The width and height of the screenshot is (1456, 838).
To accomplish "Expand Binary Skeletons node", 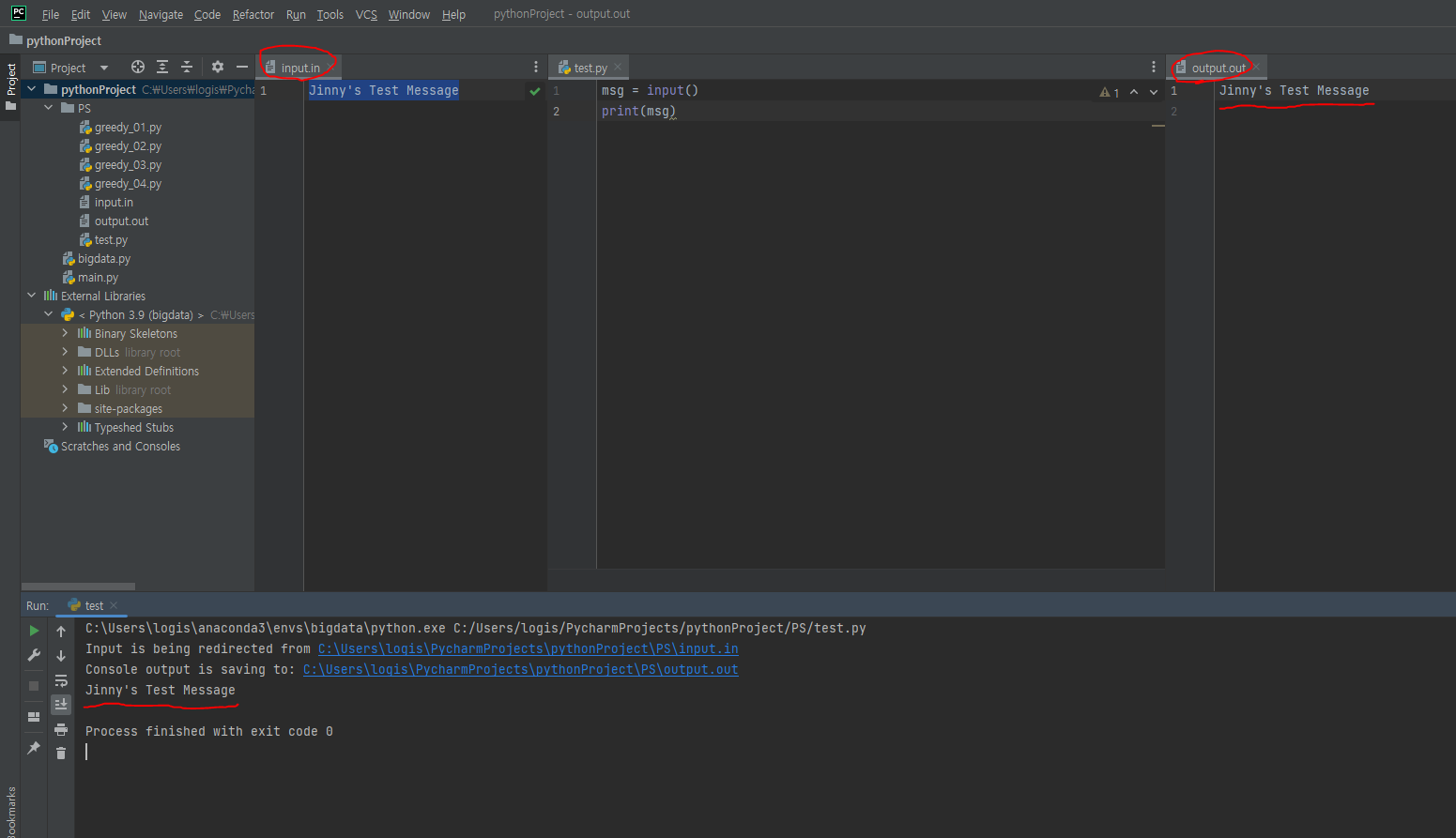I will click(x=65, y=333).
